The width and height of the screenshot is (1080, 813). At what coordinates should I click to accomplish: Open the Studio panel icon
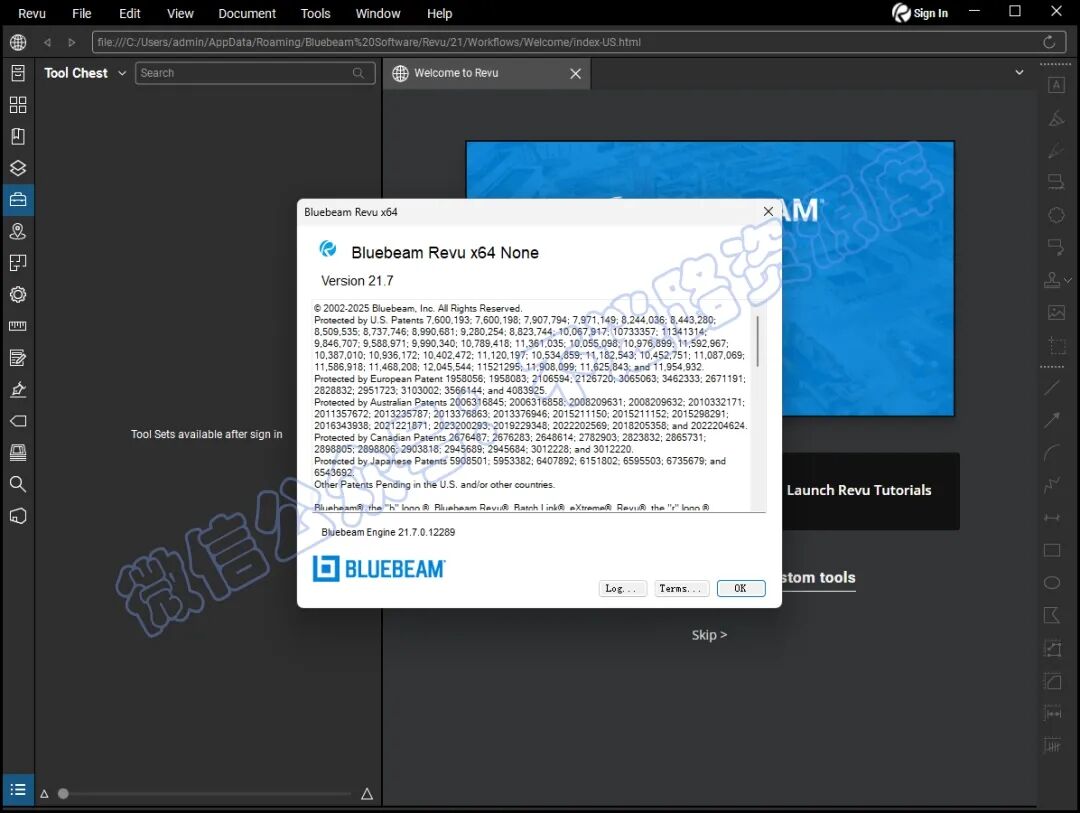click(18, 516)
